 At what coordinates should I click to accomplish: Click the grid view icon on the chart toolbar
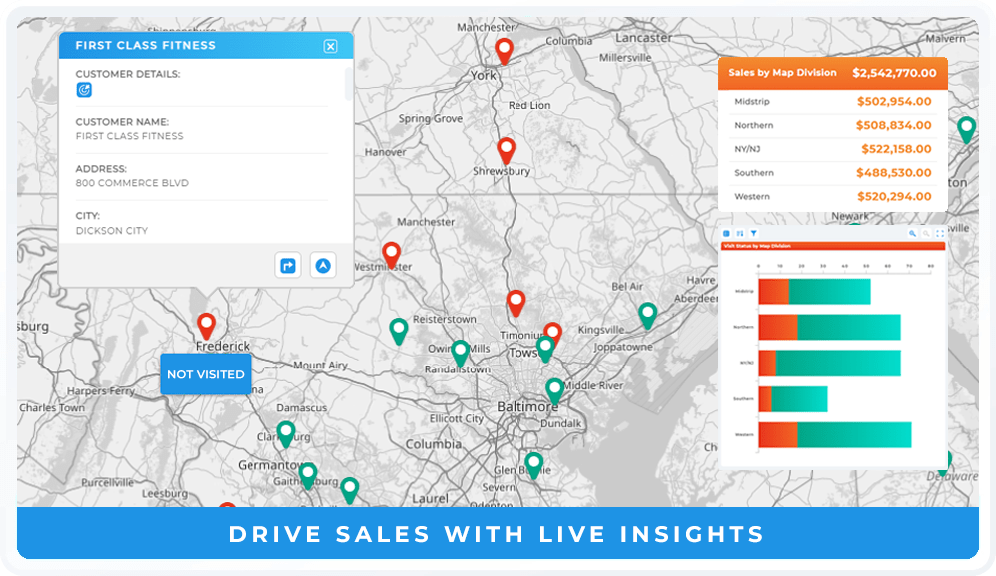(x=724, y=233)
